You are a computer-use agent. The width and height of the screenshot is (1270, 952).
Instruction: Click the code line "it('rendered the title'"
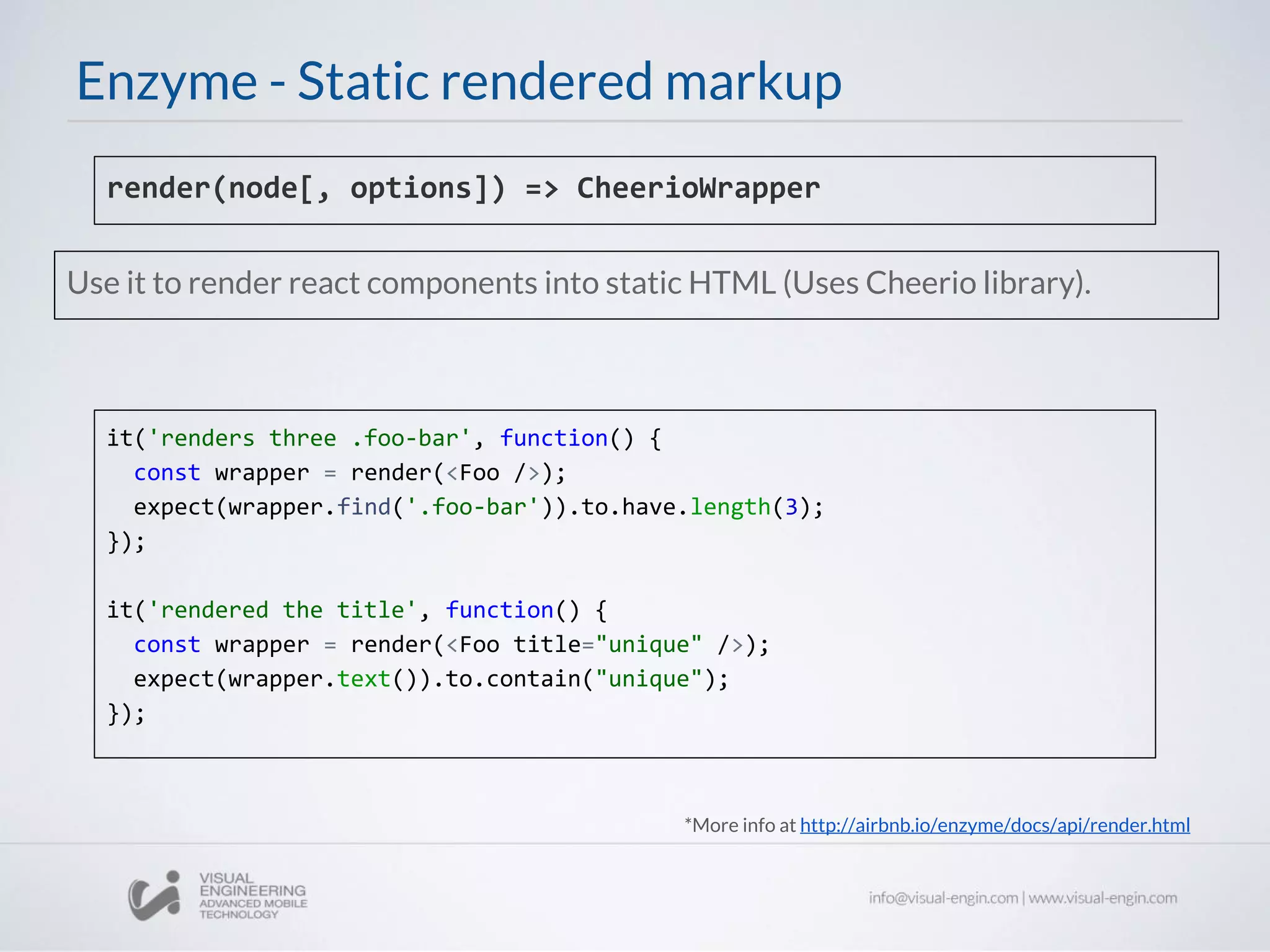(357, 610)
